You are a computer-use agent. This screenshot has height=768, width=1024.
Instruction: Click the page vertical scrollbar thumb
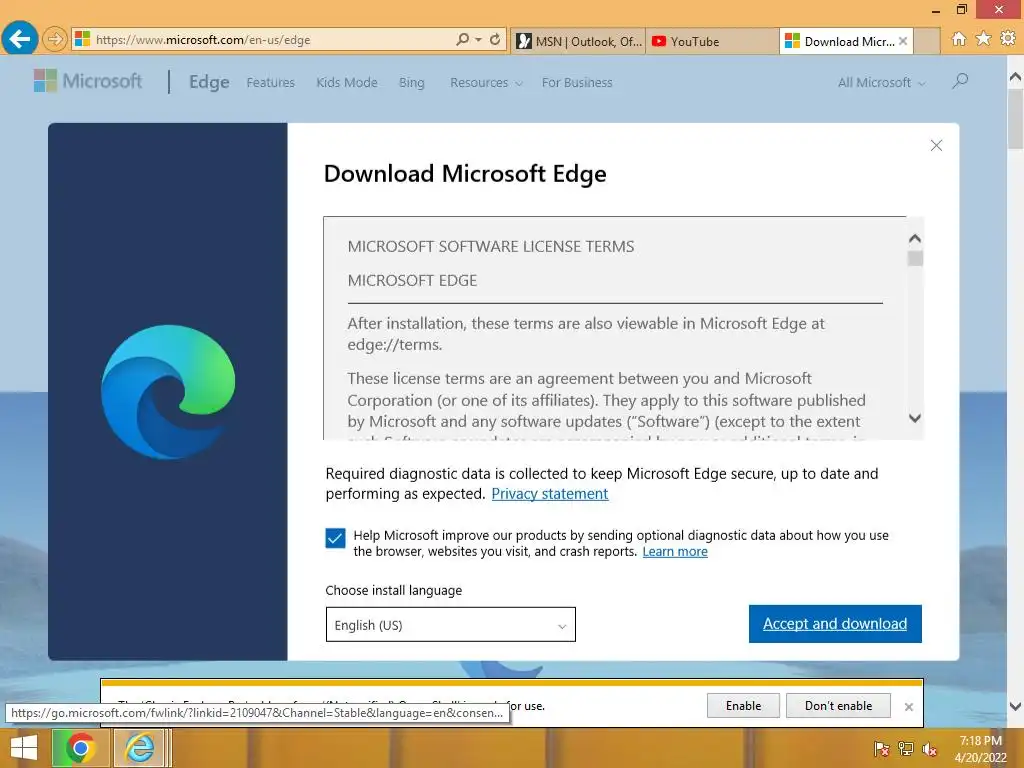click(x=1016, y=120)
